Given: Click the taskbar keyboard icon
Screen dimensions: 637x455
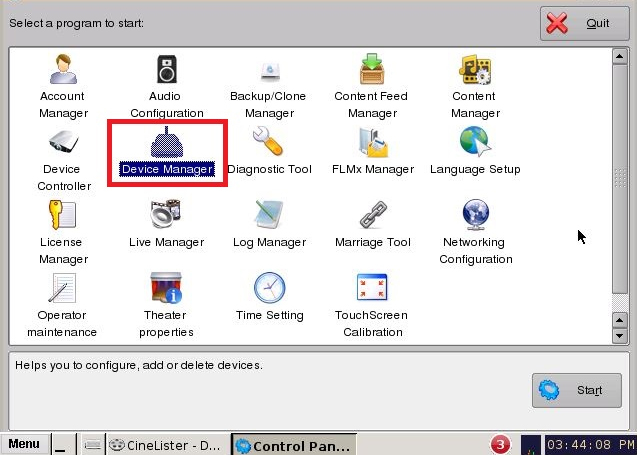Looking at the screenshot, I should pyautogui.click(x=92, y=445).
